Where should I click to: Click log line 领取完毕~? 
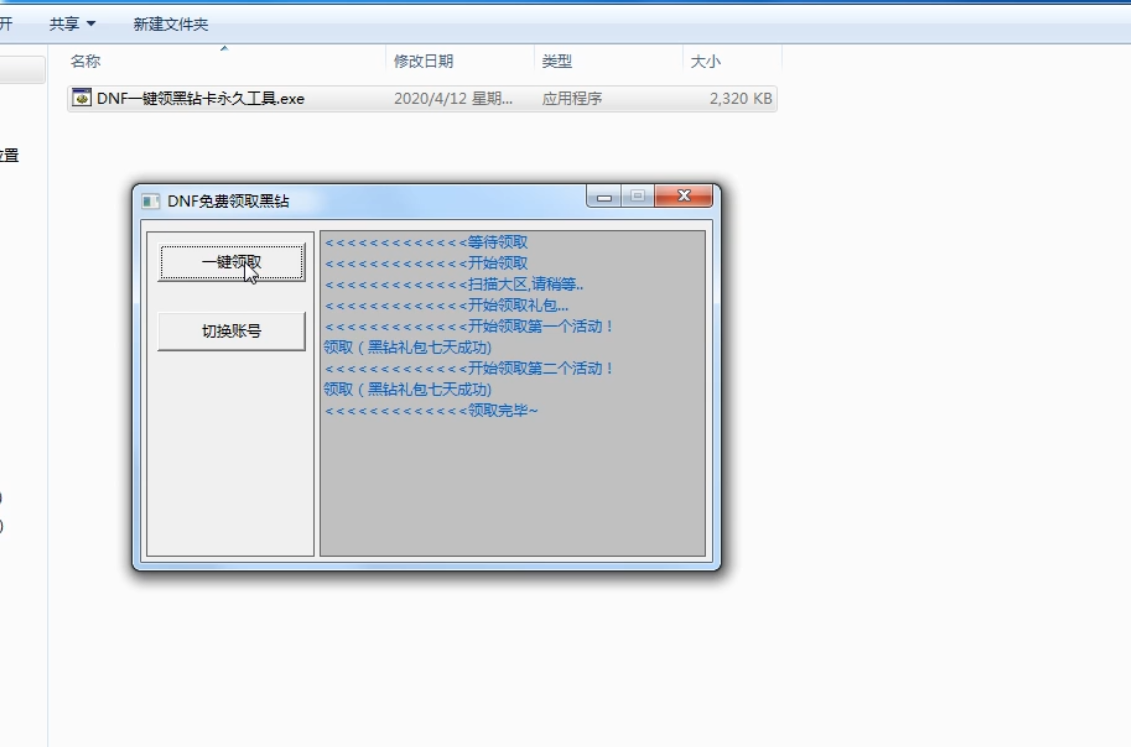pos(431,410)
